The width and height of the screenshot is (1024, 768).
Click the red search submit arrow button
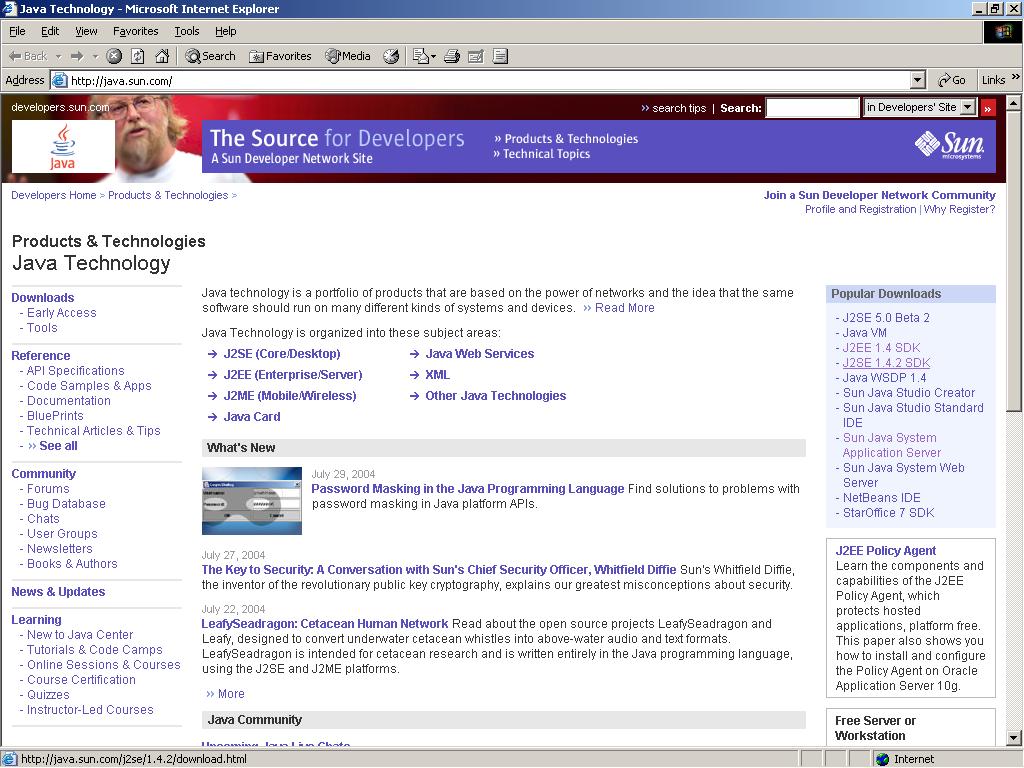[987, 108]
